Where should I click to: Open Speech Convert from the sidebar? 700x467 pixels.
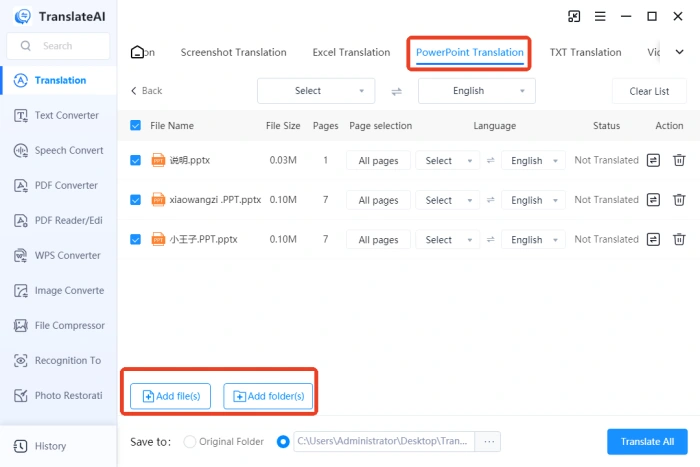pos(58,150)
